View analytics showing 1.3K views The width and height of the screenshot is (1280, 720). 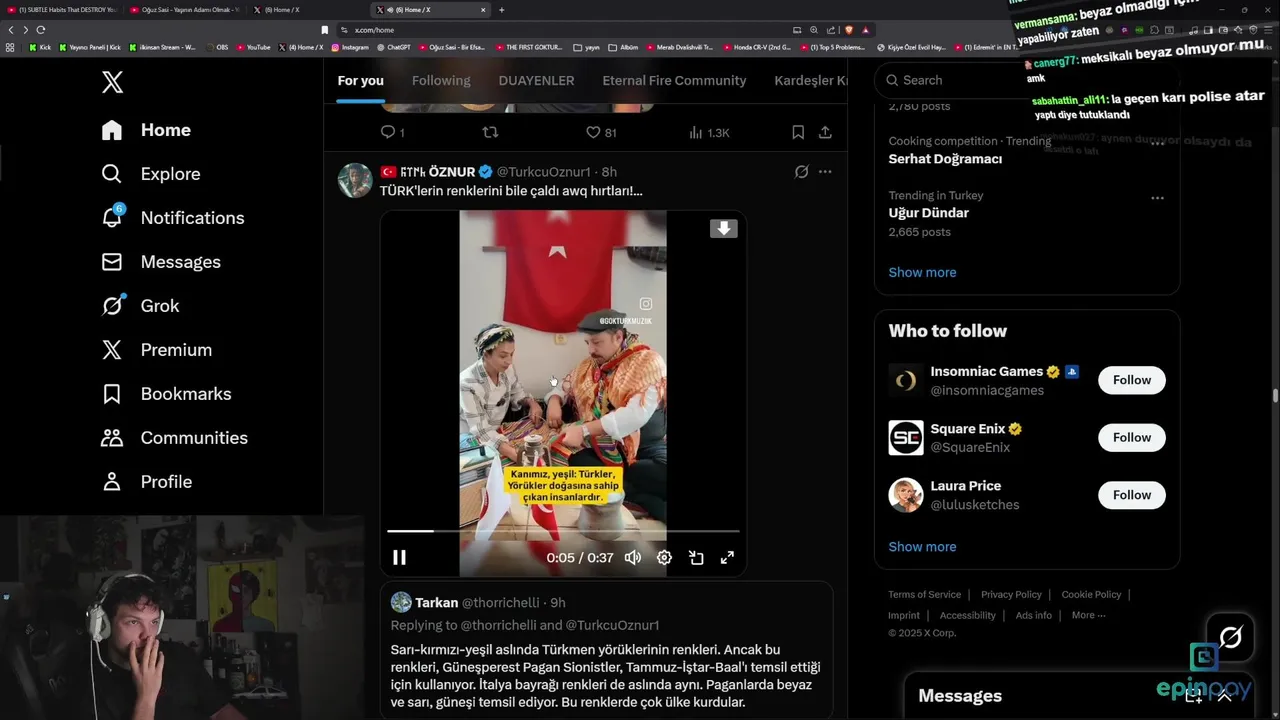tap(709, 132)
